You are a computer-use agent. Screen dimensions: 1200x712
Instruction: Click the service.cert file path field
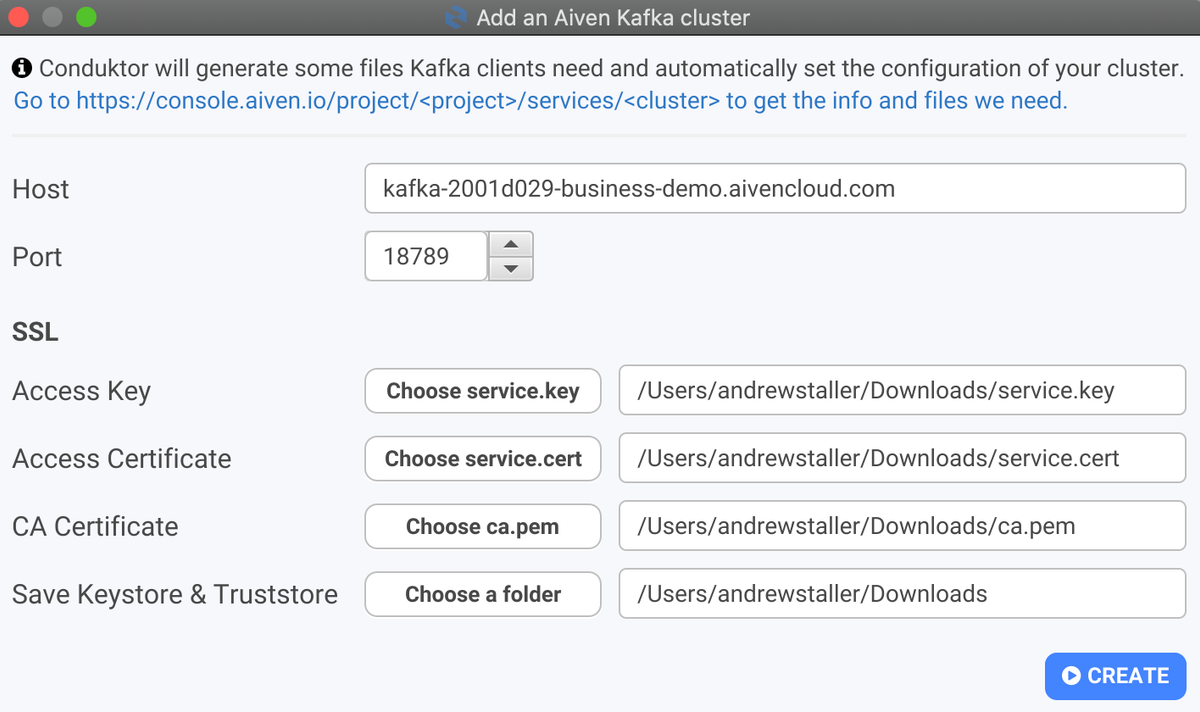pos(902,458)
